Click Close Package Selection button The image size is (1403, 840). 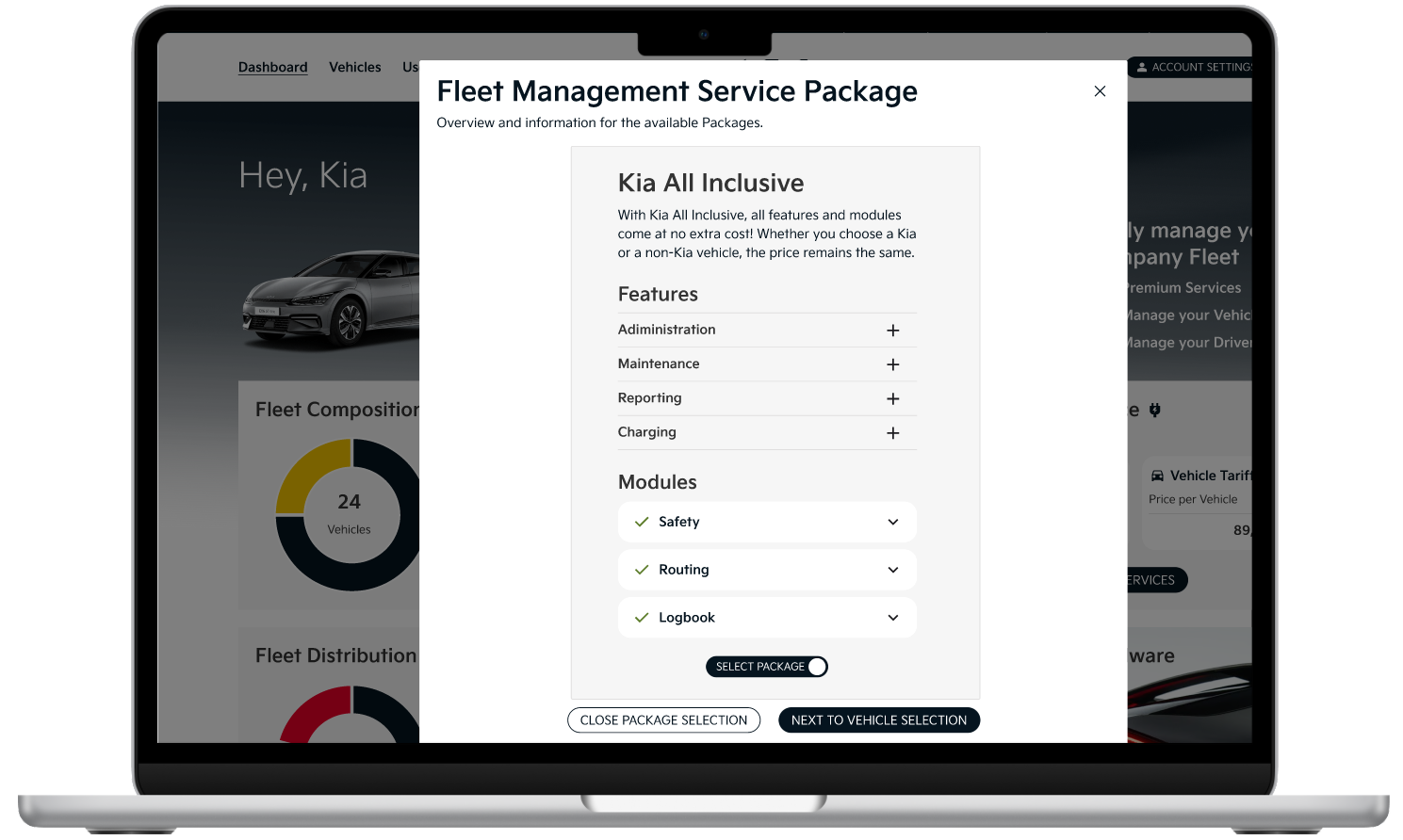[x=663, y=720]
